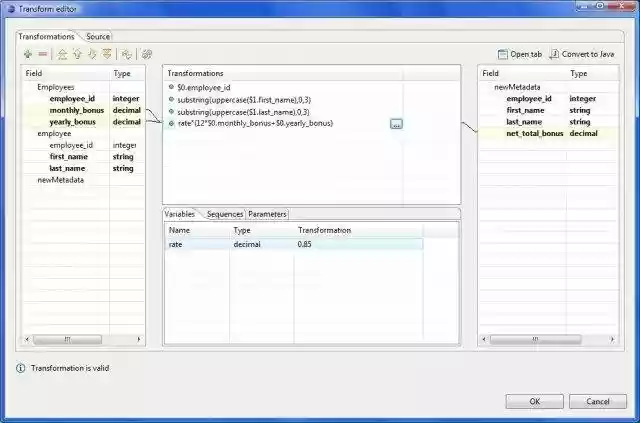Screen dimensions: 640x423
Task: Open the ellipsis editor for rate transformation
Action: click(x=396, y=124)
